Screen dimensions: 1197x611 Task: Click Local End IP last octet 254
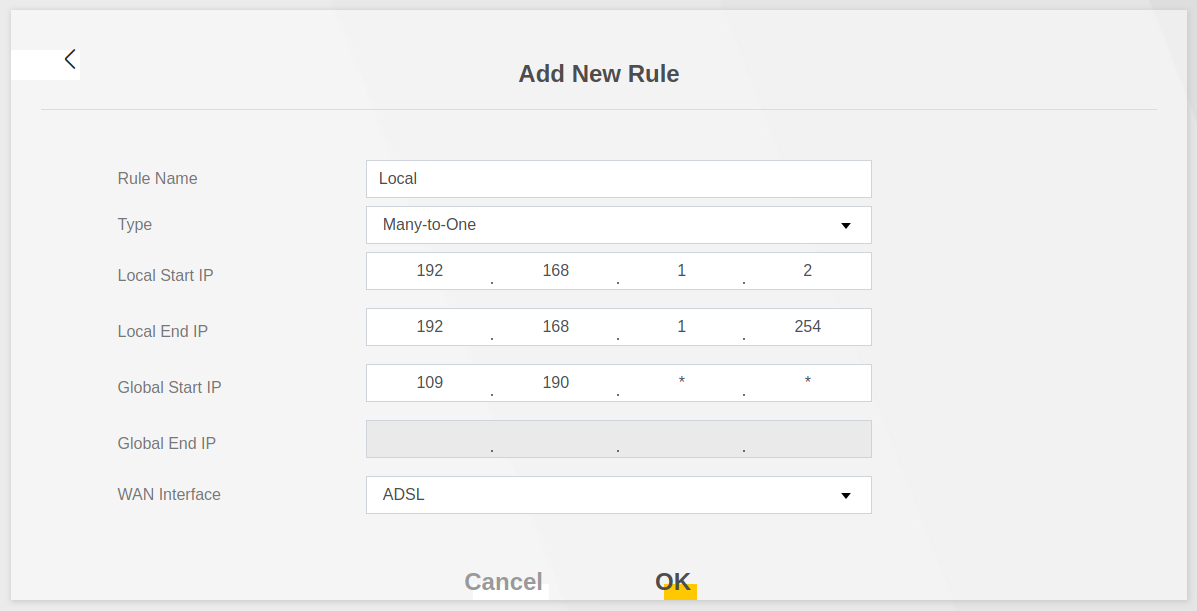pos(808,327)
